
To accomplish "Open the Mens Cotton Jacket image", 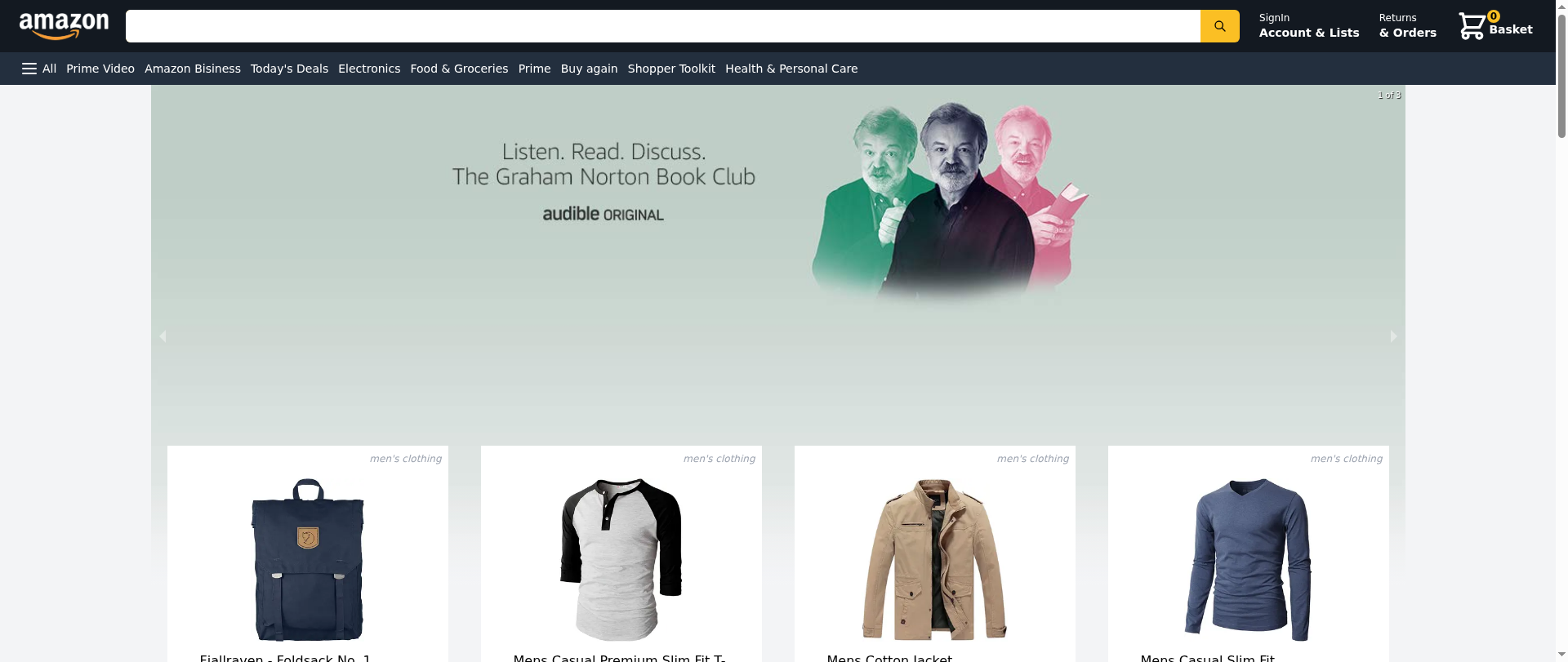I will pos(935,560).
